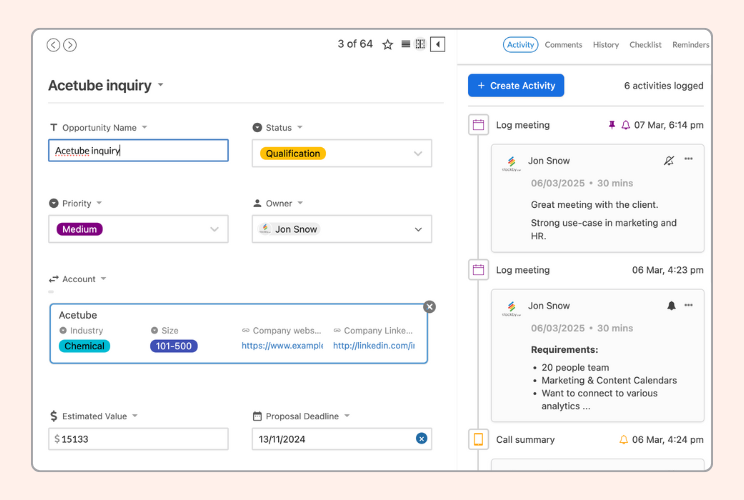Open more options on first Jon Snow activity
744x500 pixels.
pyautogui.click(x=688, y=159)
